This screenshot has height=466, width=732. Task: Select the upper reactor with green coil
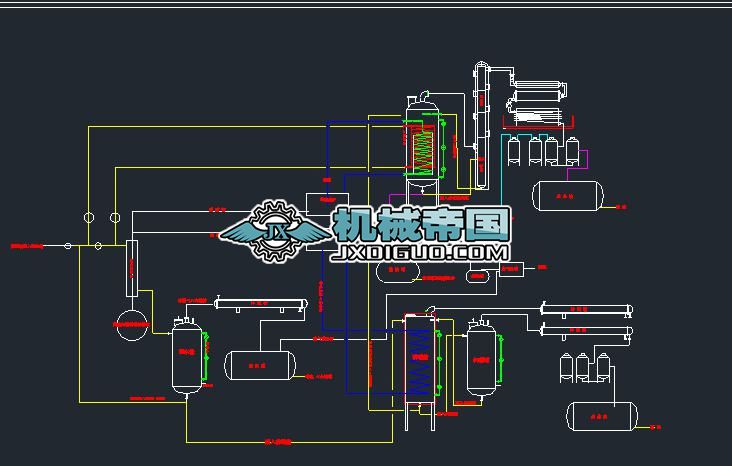tap(422, 143)
